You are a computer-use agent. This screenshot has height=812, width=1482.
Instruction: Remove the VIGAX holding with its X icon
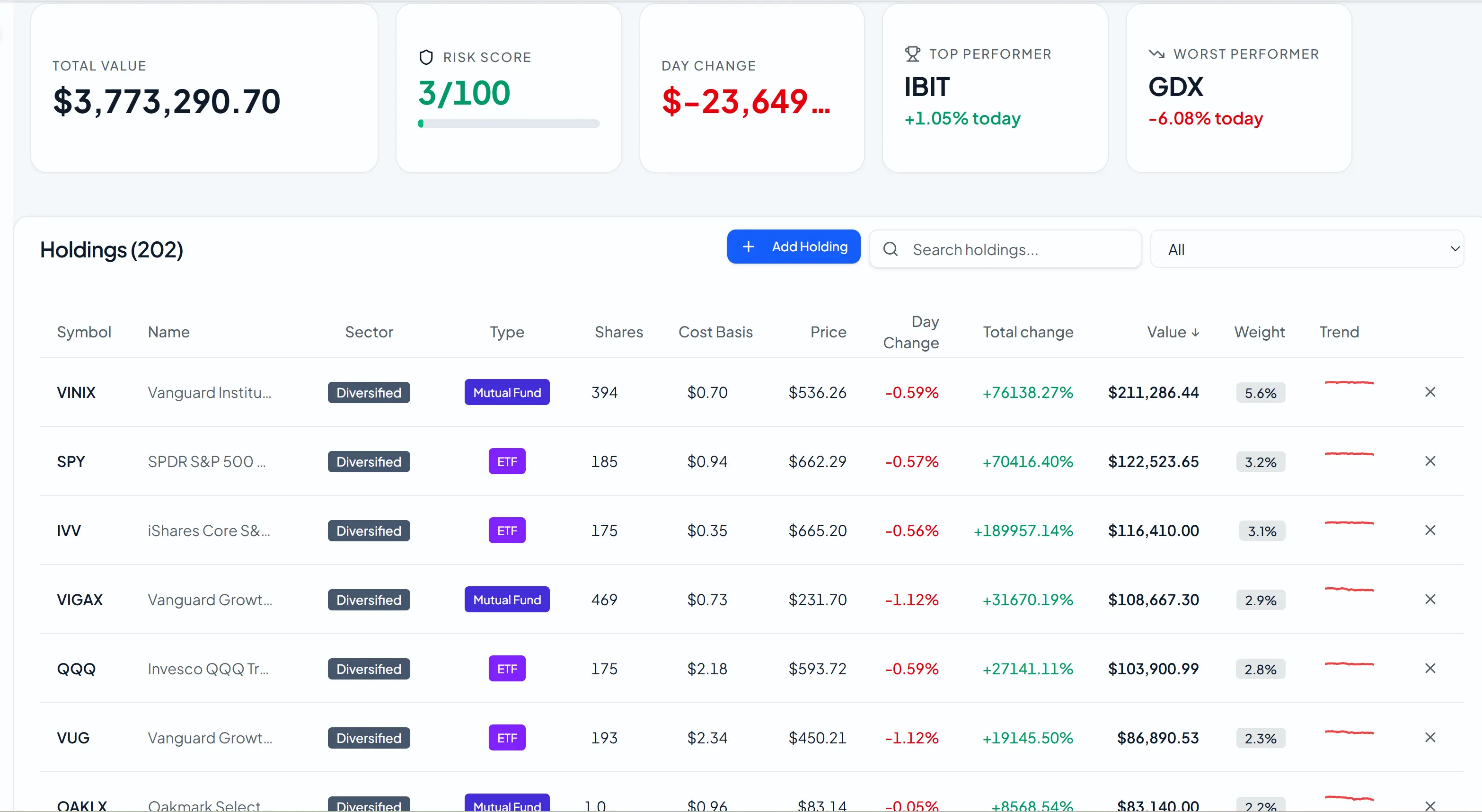tap(1429, 599)
